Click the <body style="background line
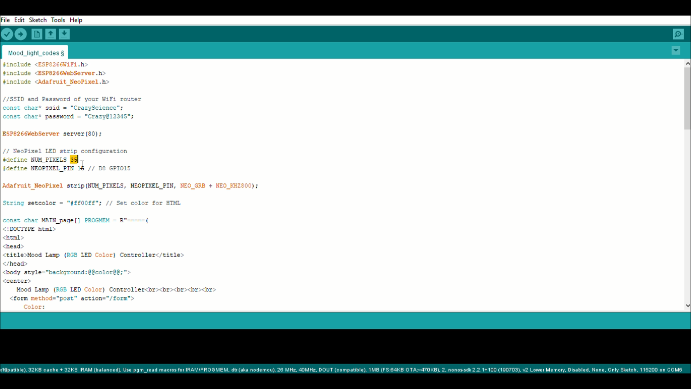This screenshot has height=389, width=691. [67, 272]
